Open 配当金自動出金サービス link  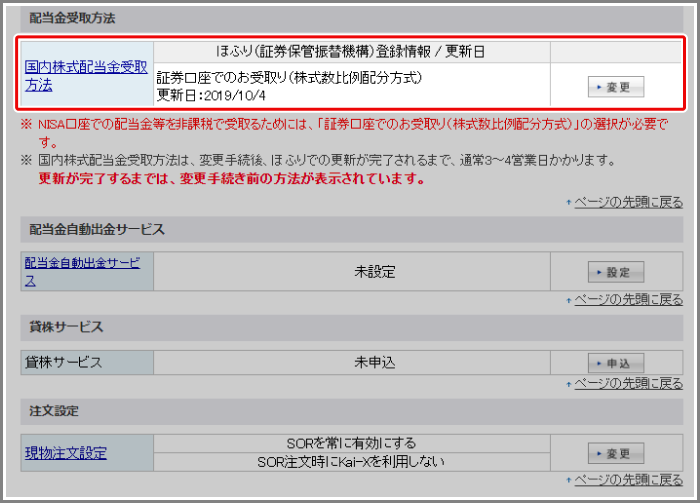82,271
